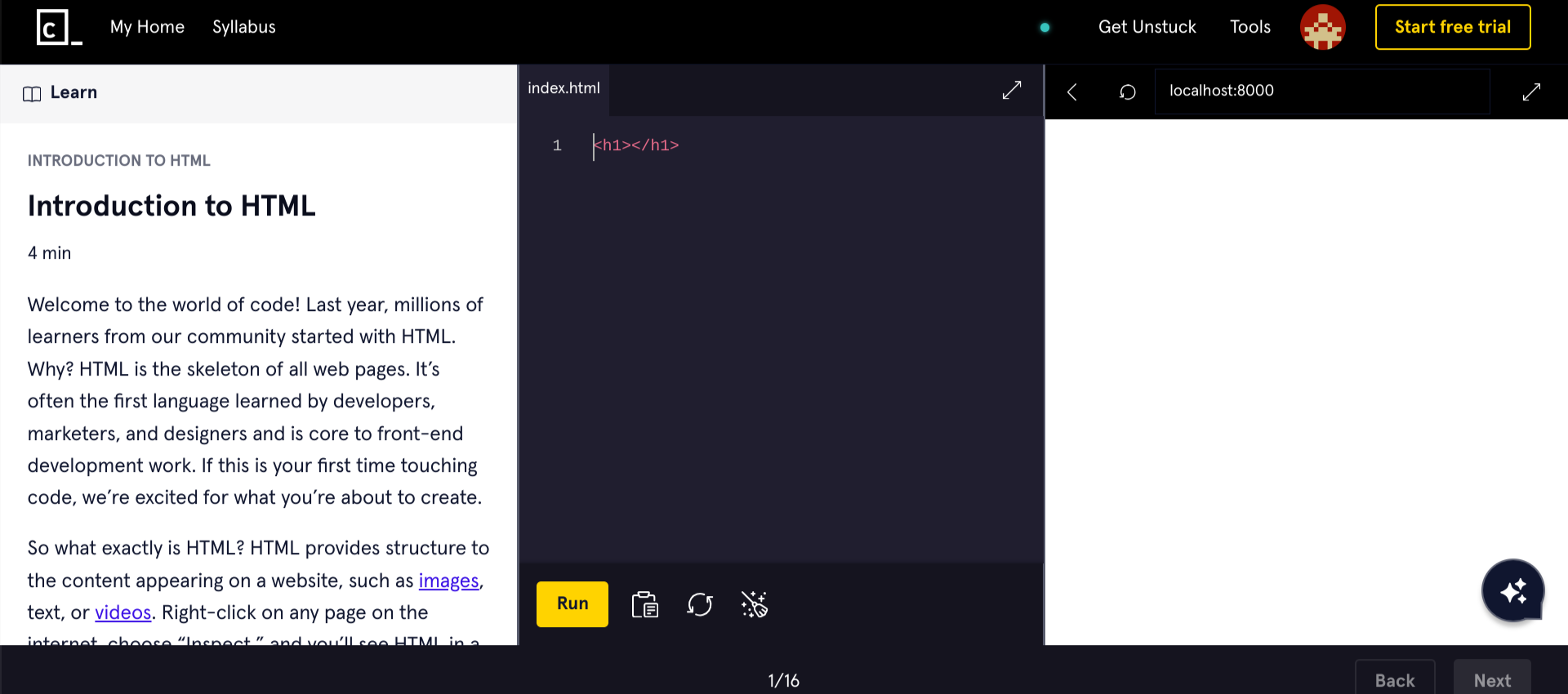Open the user profile avatar
Screen dimensions: 1568x694
pyautogui.click(x=1322, y=28)
